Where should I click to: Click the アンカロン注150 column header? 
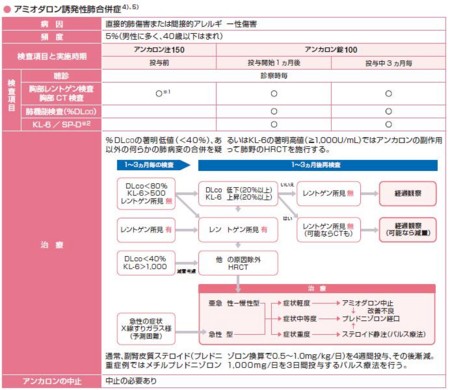tap(159, 50)
